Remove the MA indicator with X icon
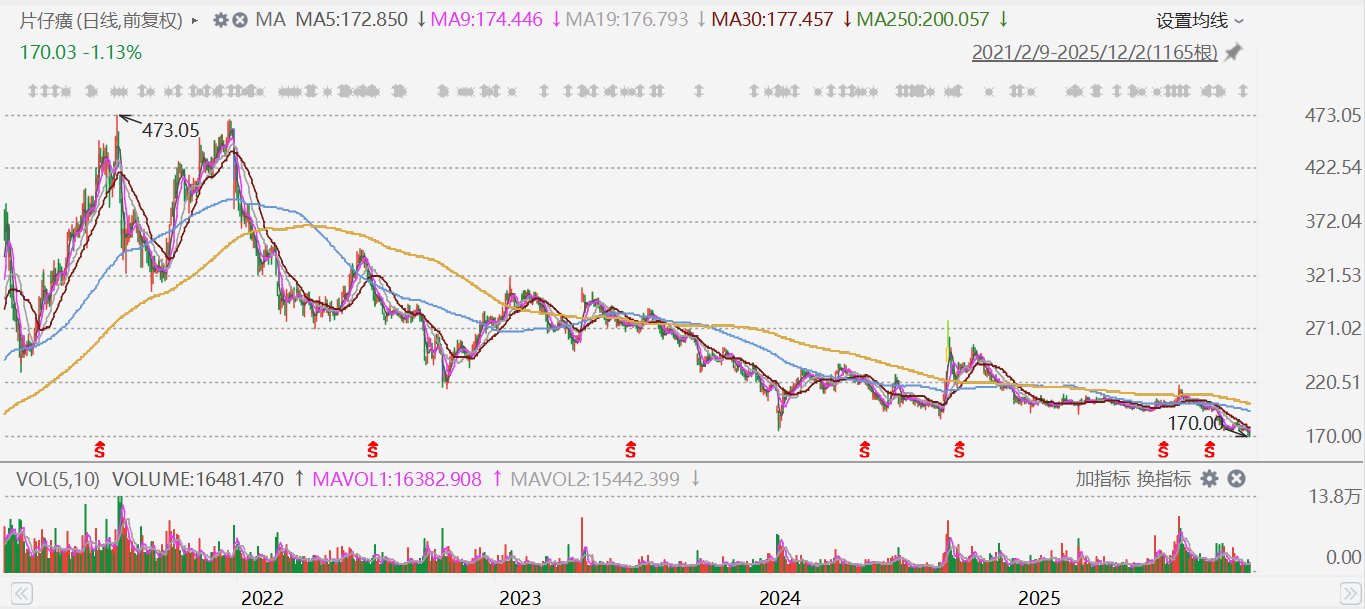Image resolution: width=1365 pixels, height=609 pixels. tap(240, 20)
